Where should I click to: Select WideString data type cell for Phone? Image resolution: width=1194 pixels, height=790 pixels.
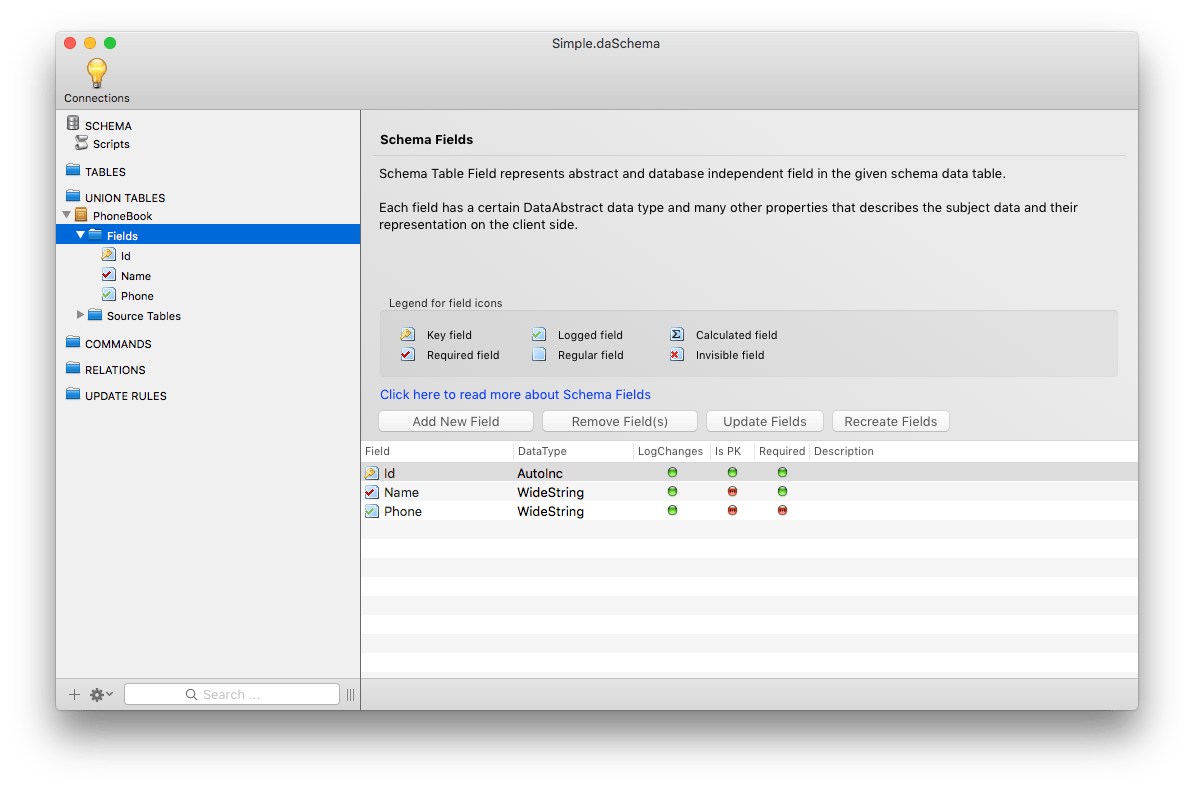tap(551, 511)
